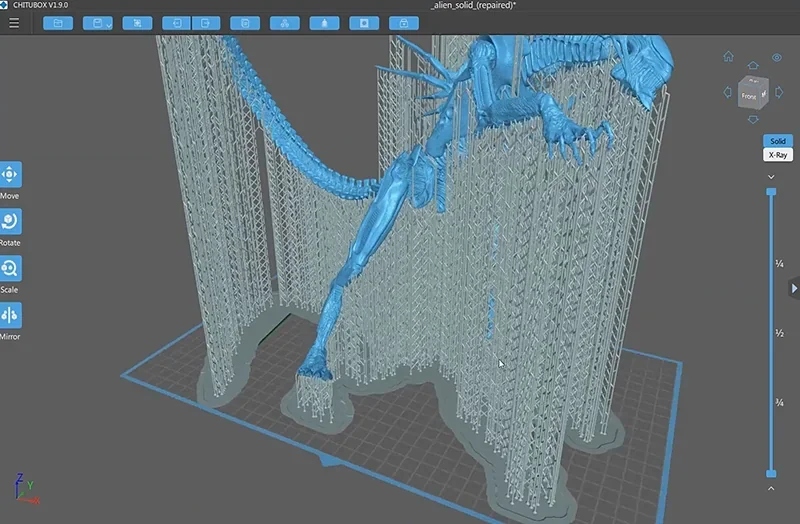Screen dimensions: 800x524
Task: Select the Mirror tool
Action: pos(10,315)
